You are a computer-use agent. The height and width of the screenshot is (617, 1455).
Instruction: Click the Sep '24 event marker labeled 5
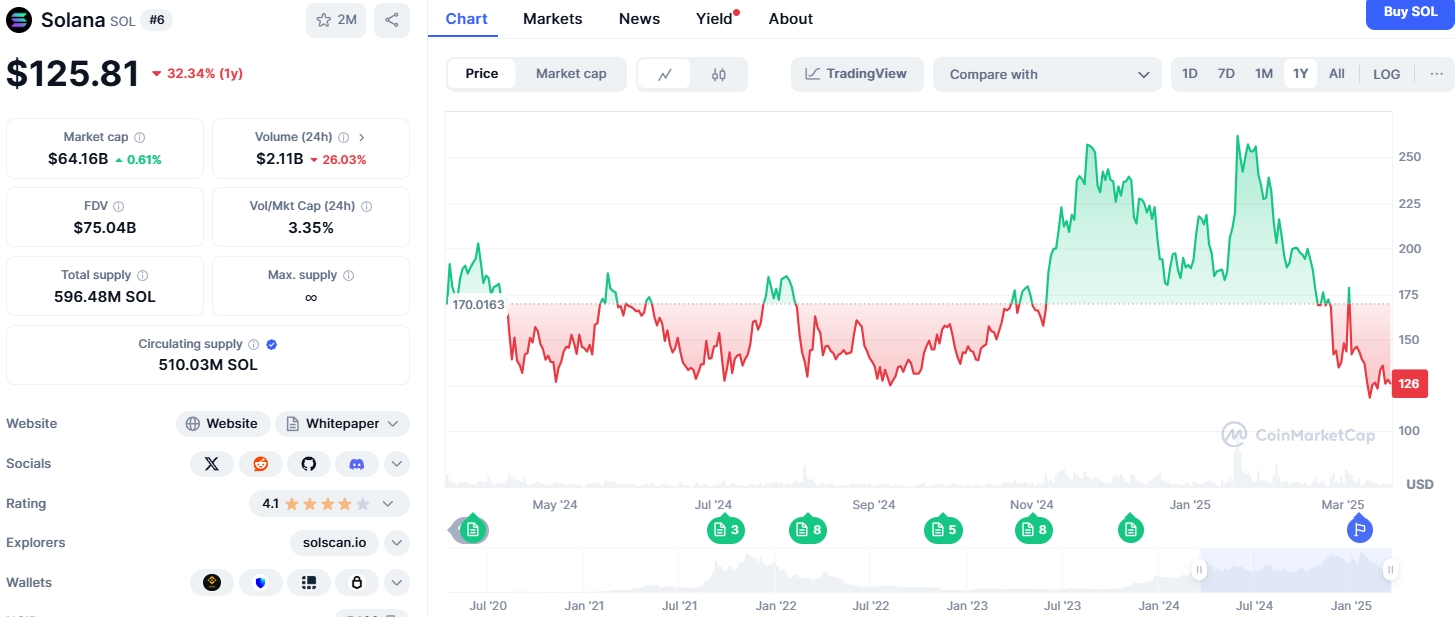coord(943,530)
